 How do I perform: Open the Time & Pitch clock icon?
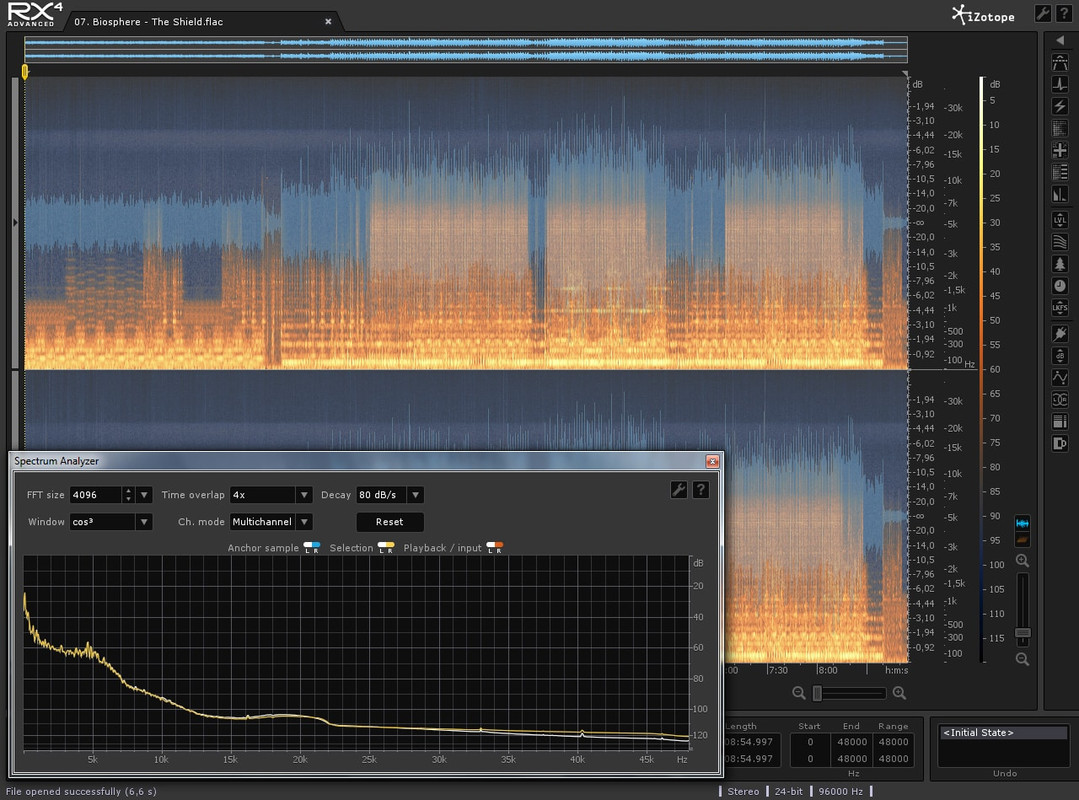pyautogui.click(x=1060, y=286)
